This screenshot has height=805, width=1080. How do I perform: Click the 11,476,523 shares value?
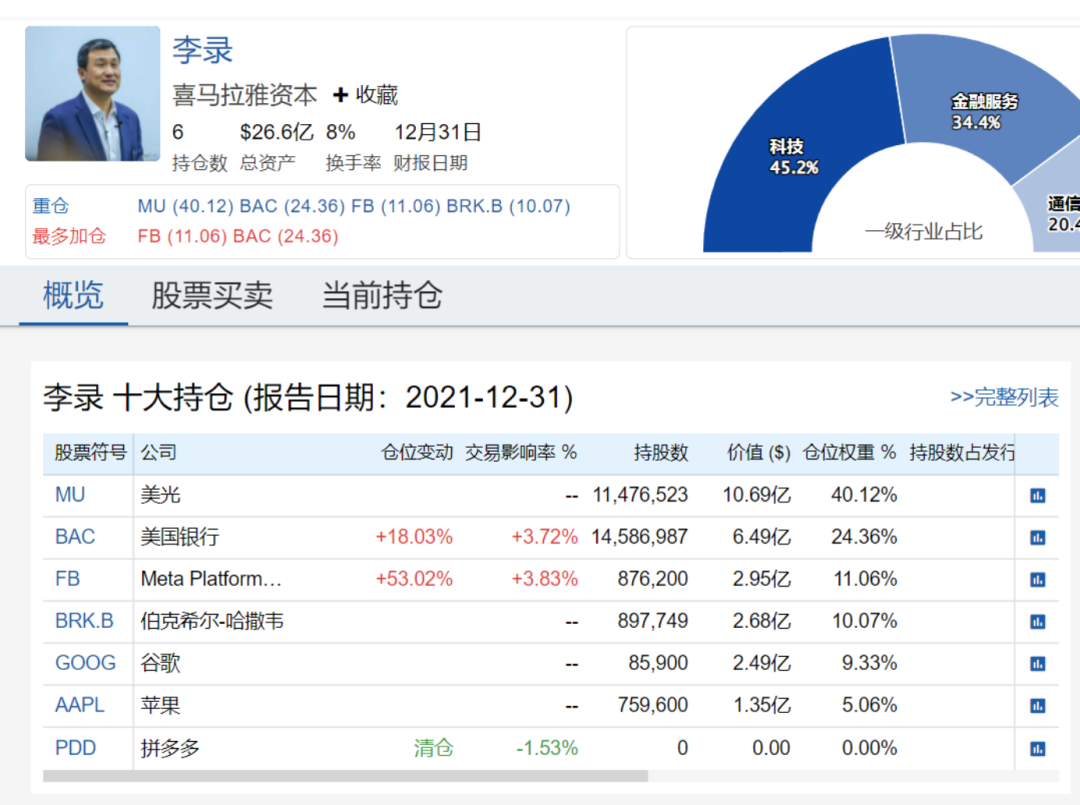point(640,494)
